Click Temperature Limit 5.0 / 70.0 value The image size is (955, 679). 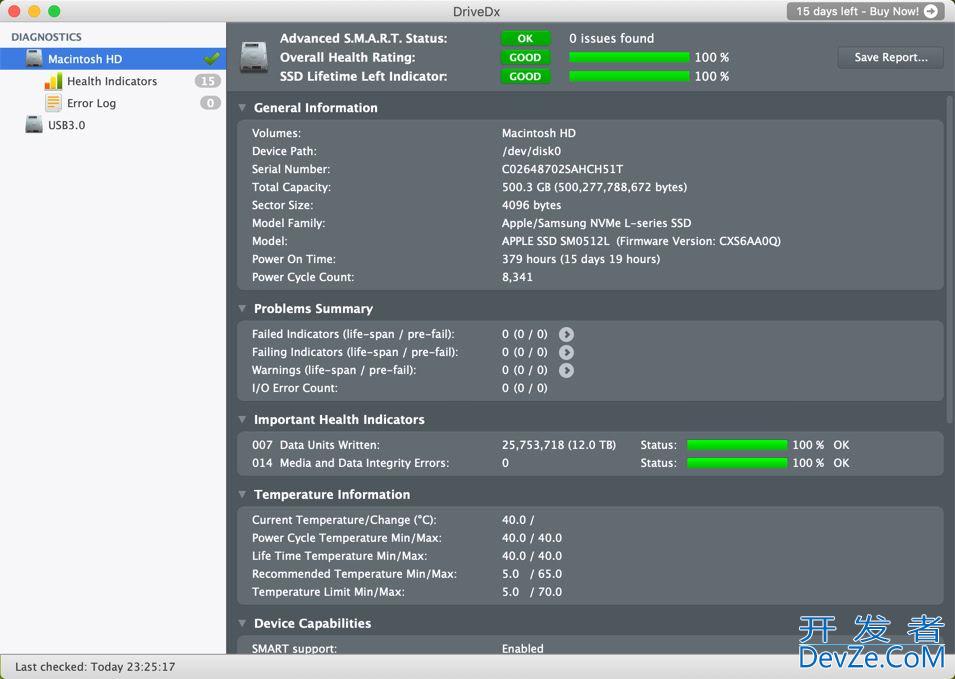[x=532, y=592]
